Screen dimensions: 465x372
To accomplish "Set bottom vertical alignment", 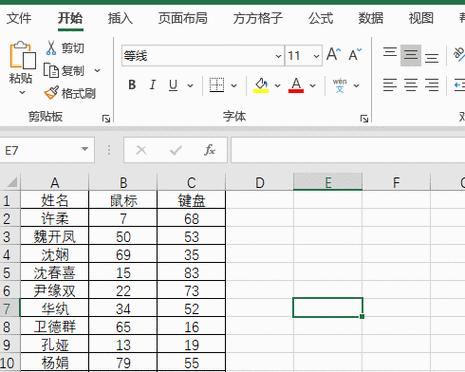I will click(x=432, y=57).
